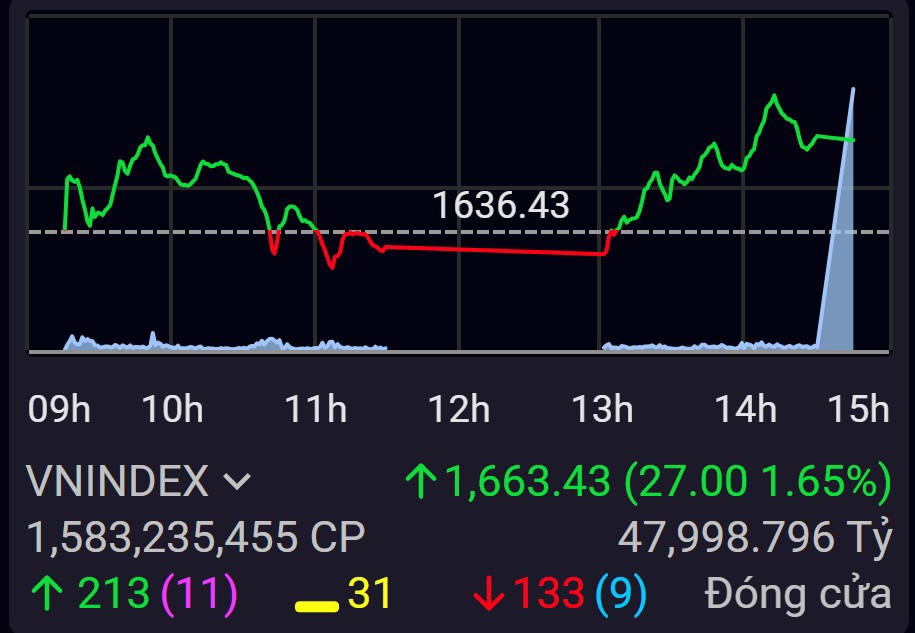Expand the VNINDEX dropdown chevron
Viewport: 915px width, 633px height.
[x=237, y=482]
